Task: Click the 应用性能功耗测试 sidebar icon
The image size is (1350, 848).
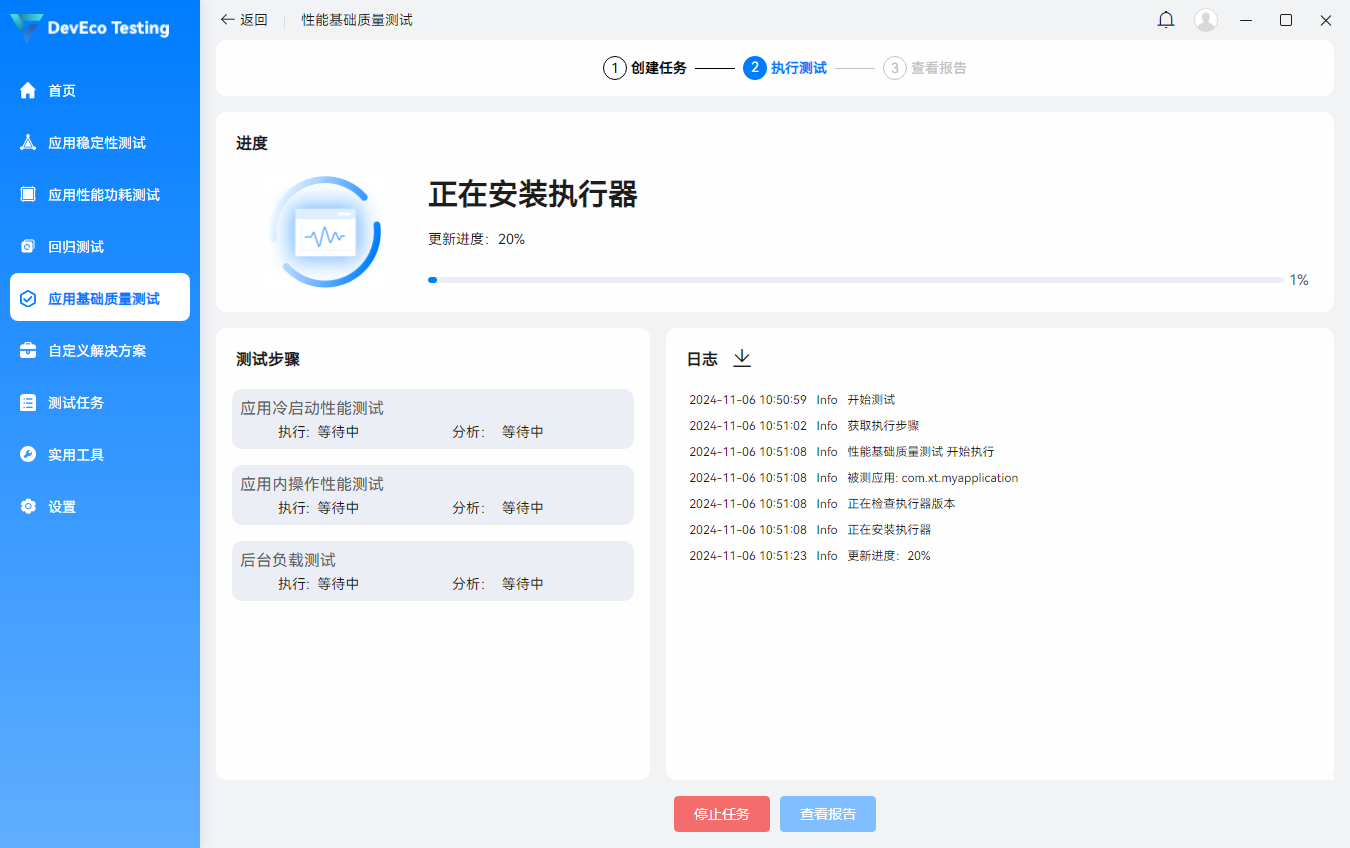Action: [28, 195]
